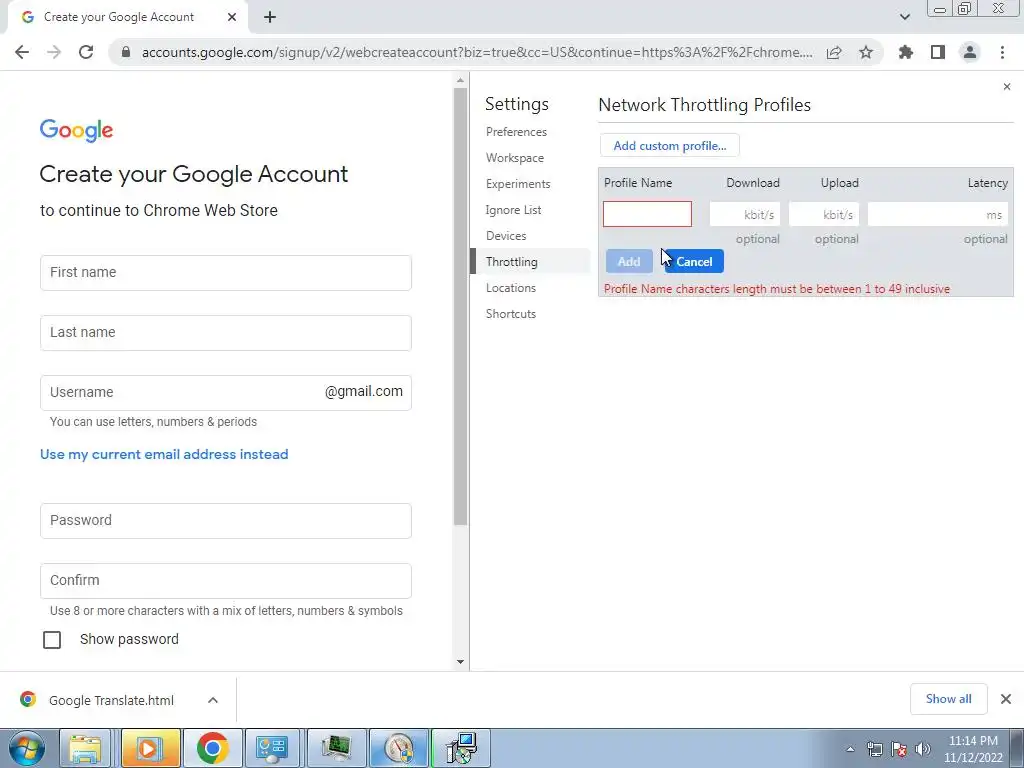Screen dimensions: 1024x768
Task: Enable the Show password checkbox
Action: point(52,639)
